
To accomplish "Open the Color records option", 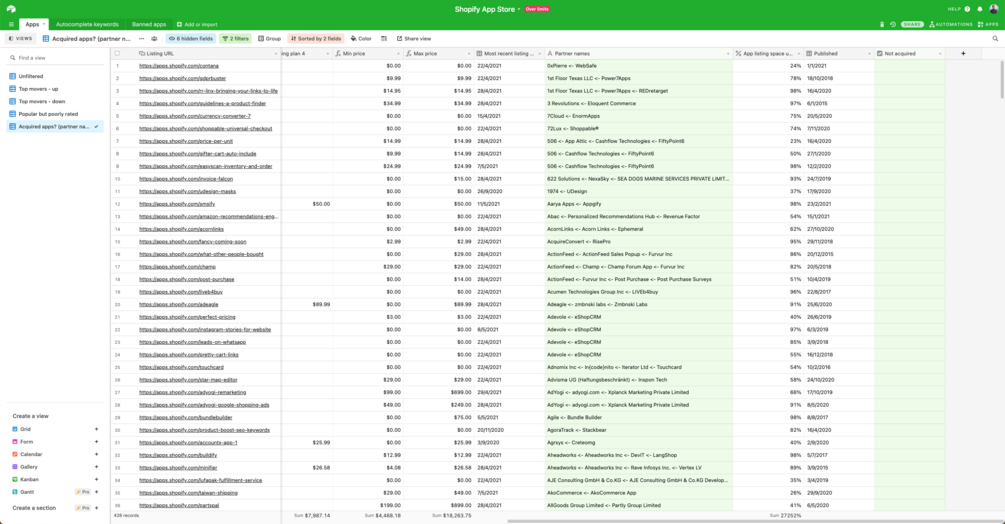I will (x=361, y=38).
